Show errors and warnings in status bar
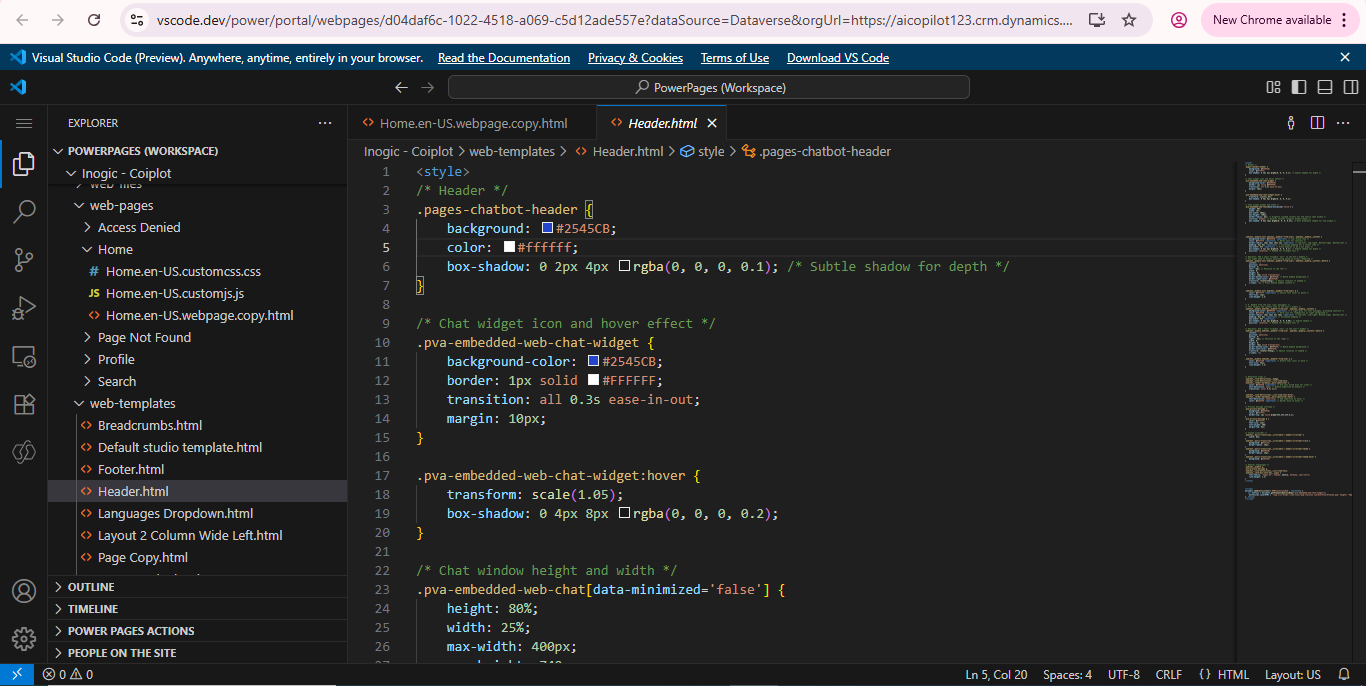This screenshot has height=686, width=1366. [68, 674]
